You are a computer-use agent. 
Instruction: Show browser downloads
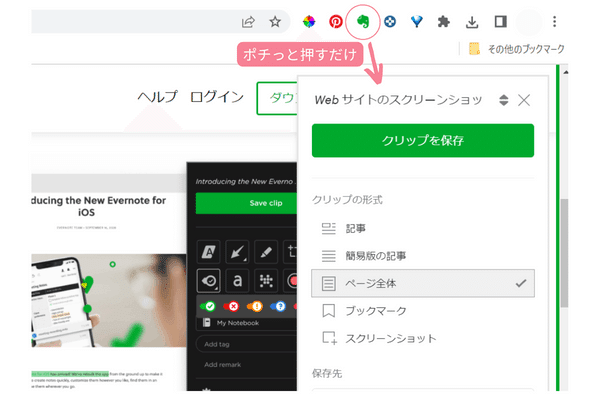click(472, 22)
